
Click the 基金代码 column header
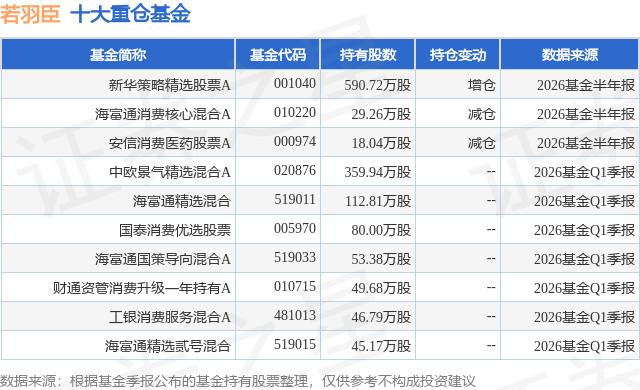278,55
